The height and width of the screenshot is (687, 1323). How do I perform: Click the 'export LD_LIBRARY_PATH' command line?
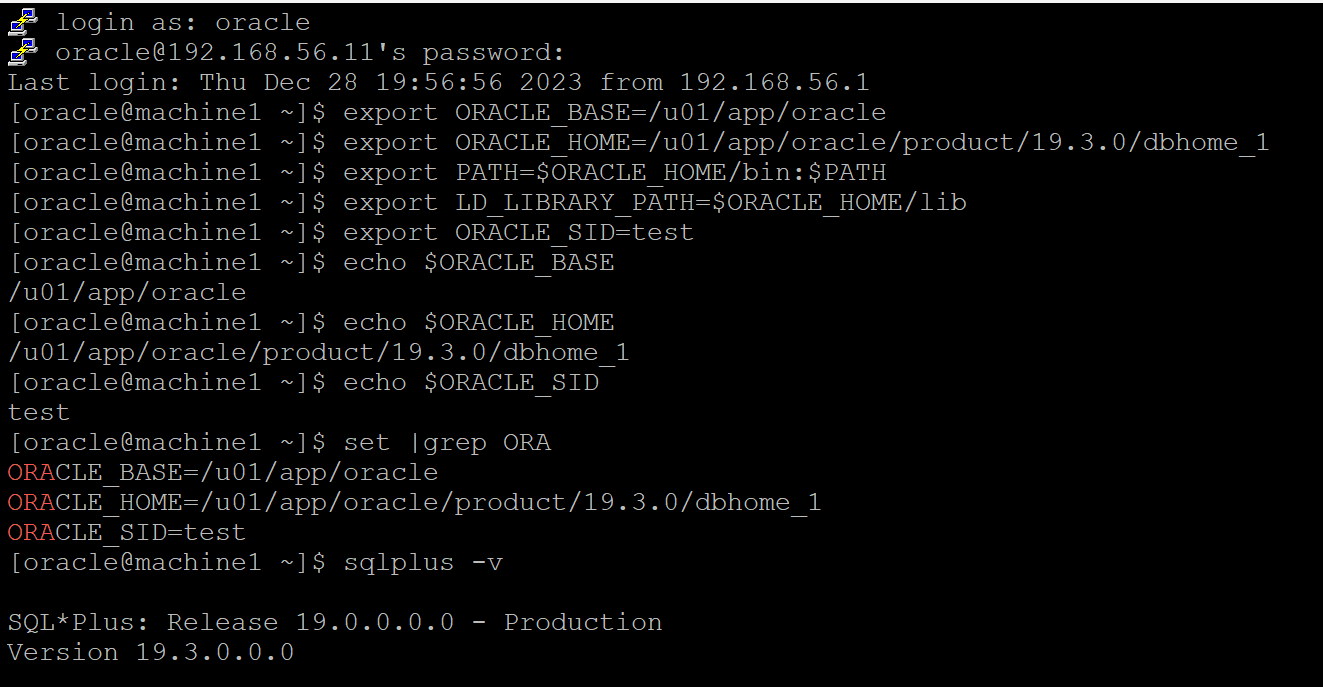click(x=487, y=202)
